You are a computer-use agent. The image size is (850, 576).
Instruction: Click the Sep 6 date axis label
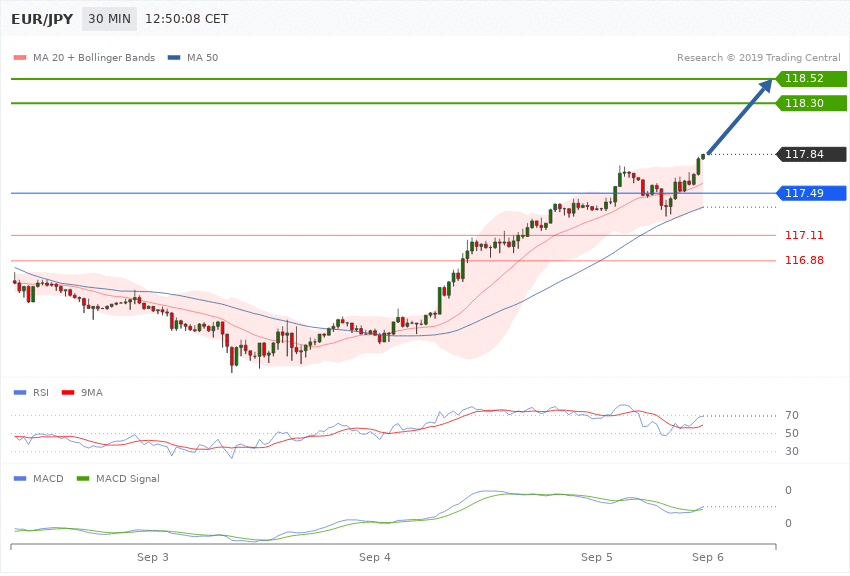(707, 557)
